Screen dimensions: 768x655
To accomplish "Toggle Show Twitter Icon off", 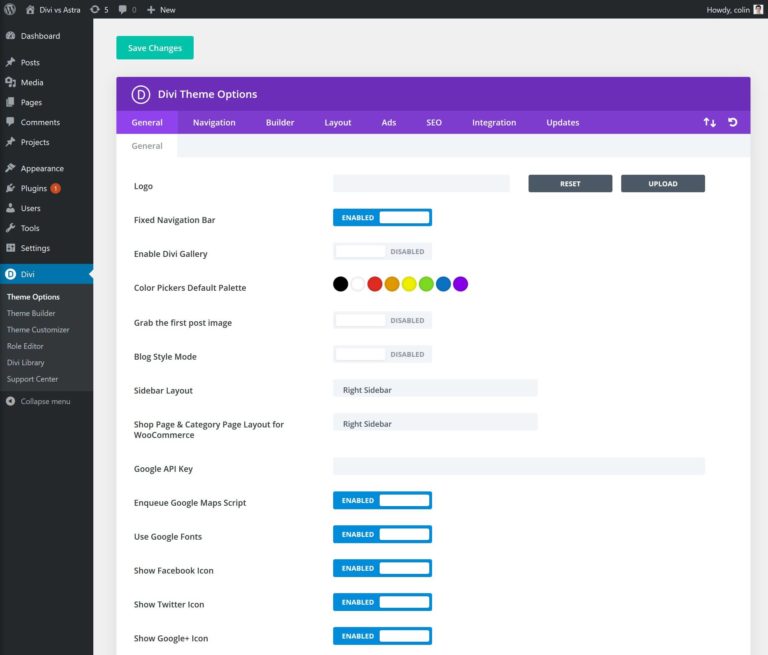I will pyautogui.click(x=382, y=602).
